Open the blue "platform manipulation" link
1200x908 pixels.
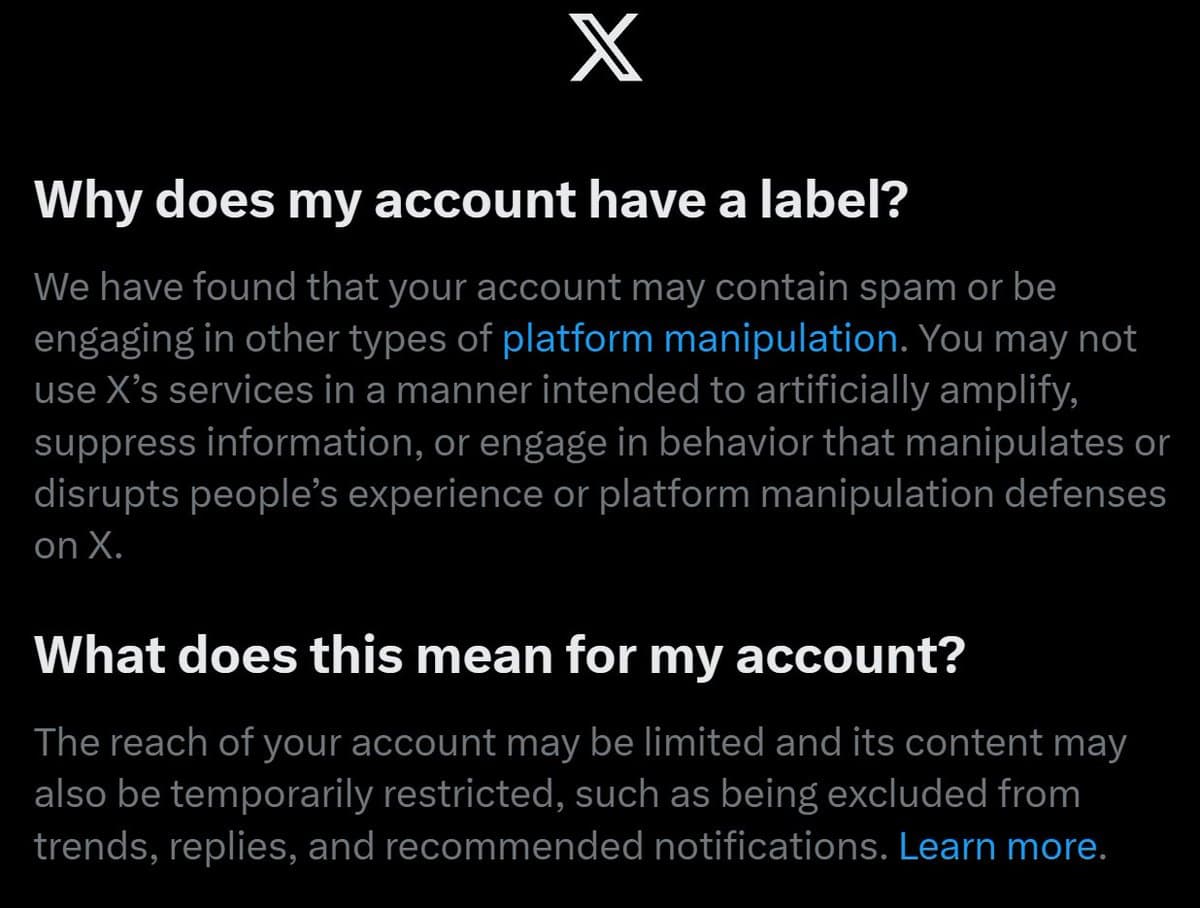tap(699, 339)
